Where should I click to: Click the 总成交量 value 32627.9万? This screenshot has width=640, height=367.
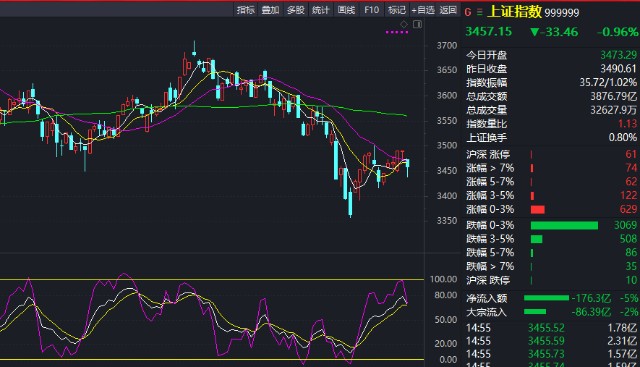(613, 110)
